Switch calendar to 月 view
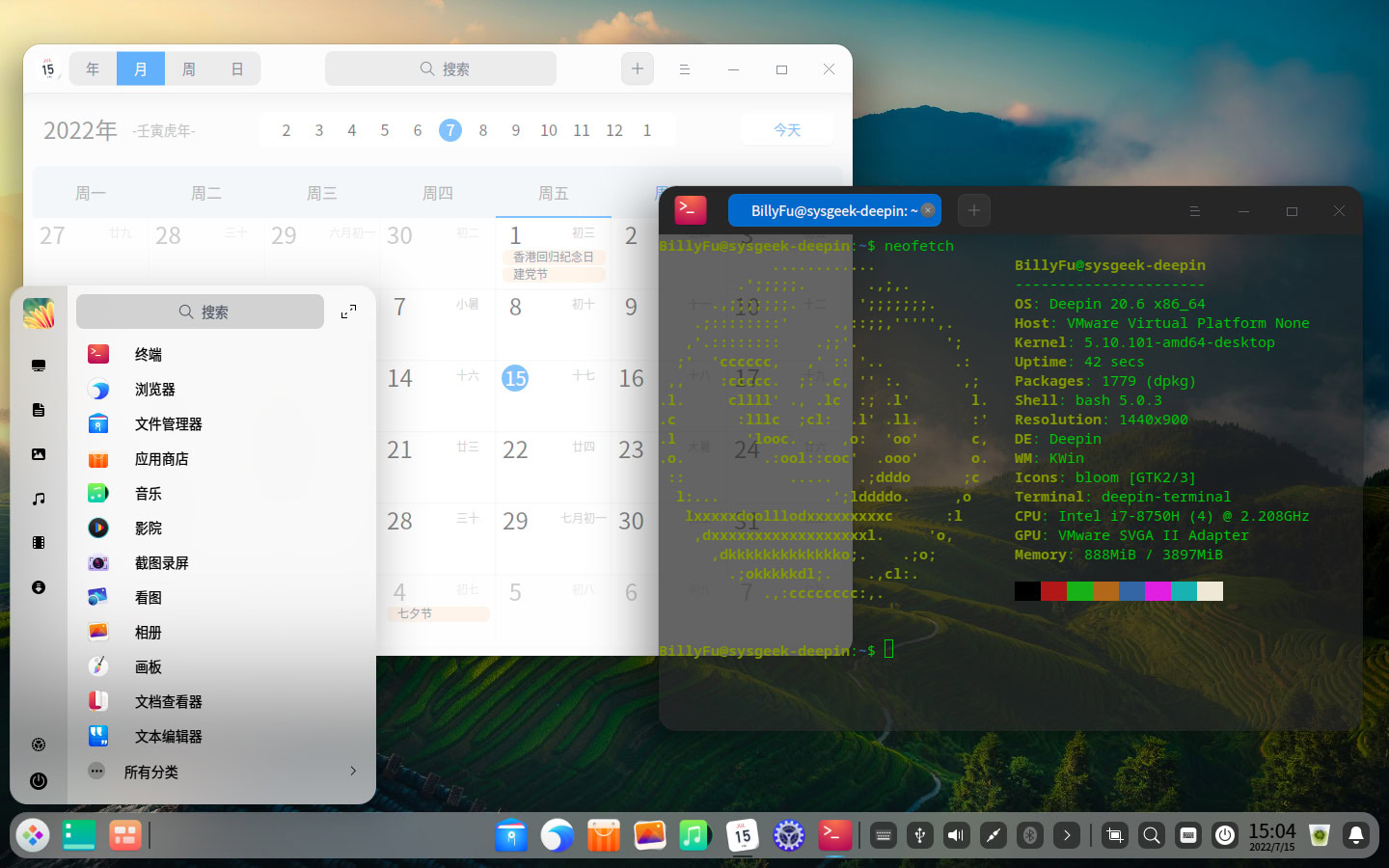 pyautogui.click(x=141, y=68)
